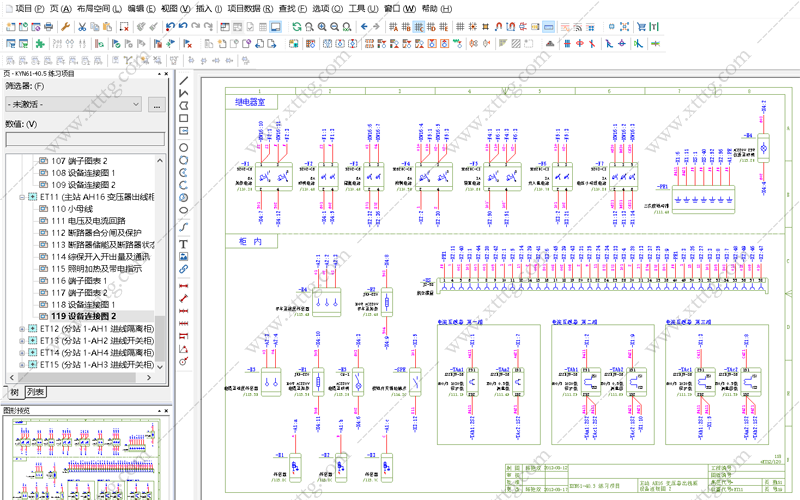Screen dimensions: 800x500
Task: Open the filter dropdown showing 未激活
Action: point(73,104)
